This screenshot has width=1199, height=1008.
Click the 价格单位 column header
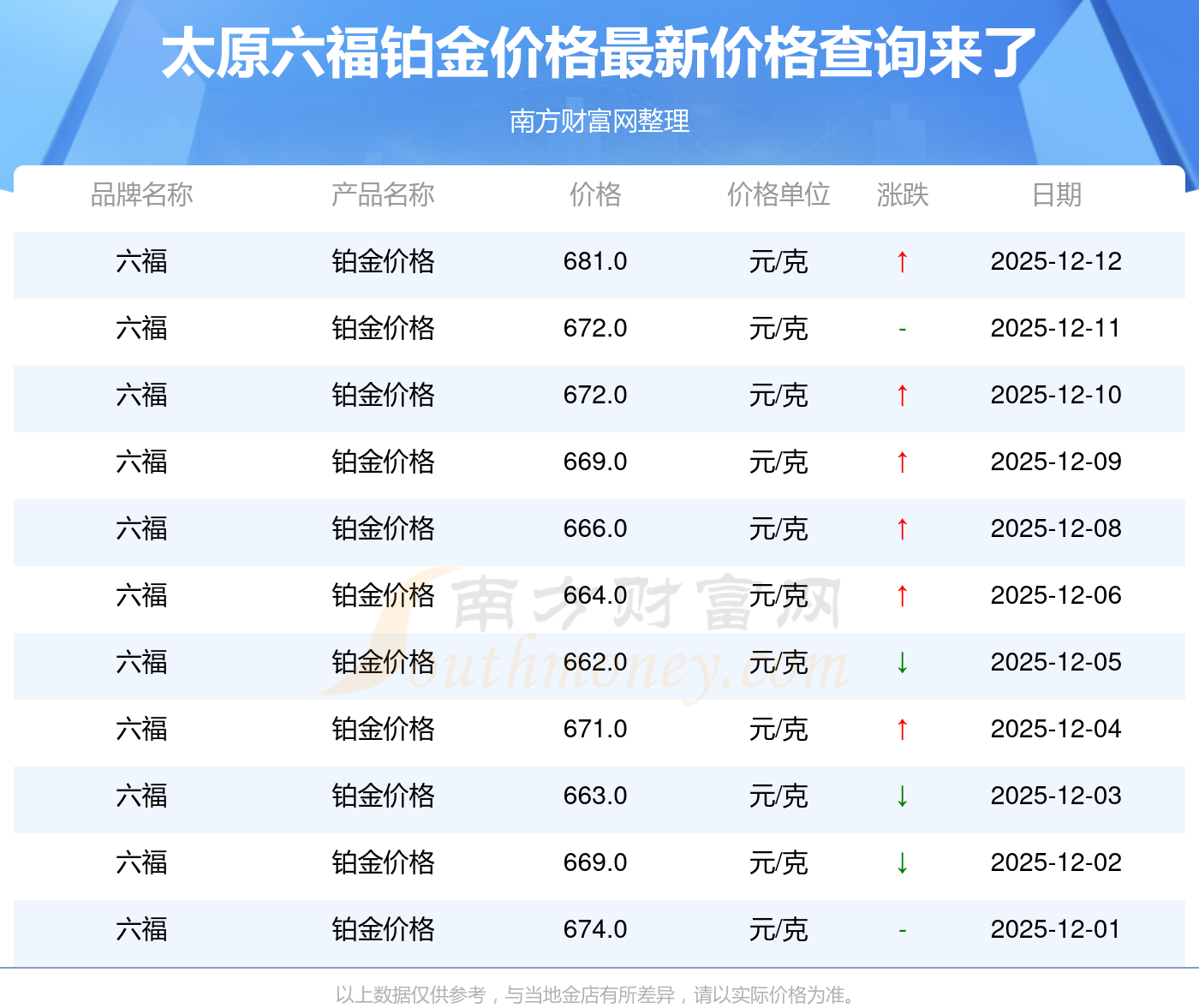click(x=778, y=195)
